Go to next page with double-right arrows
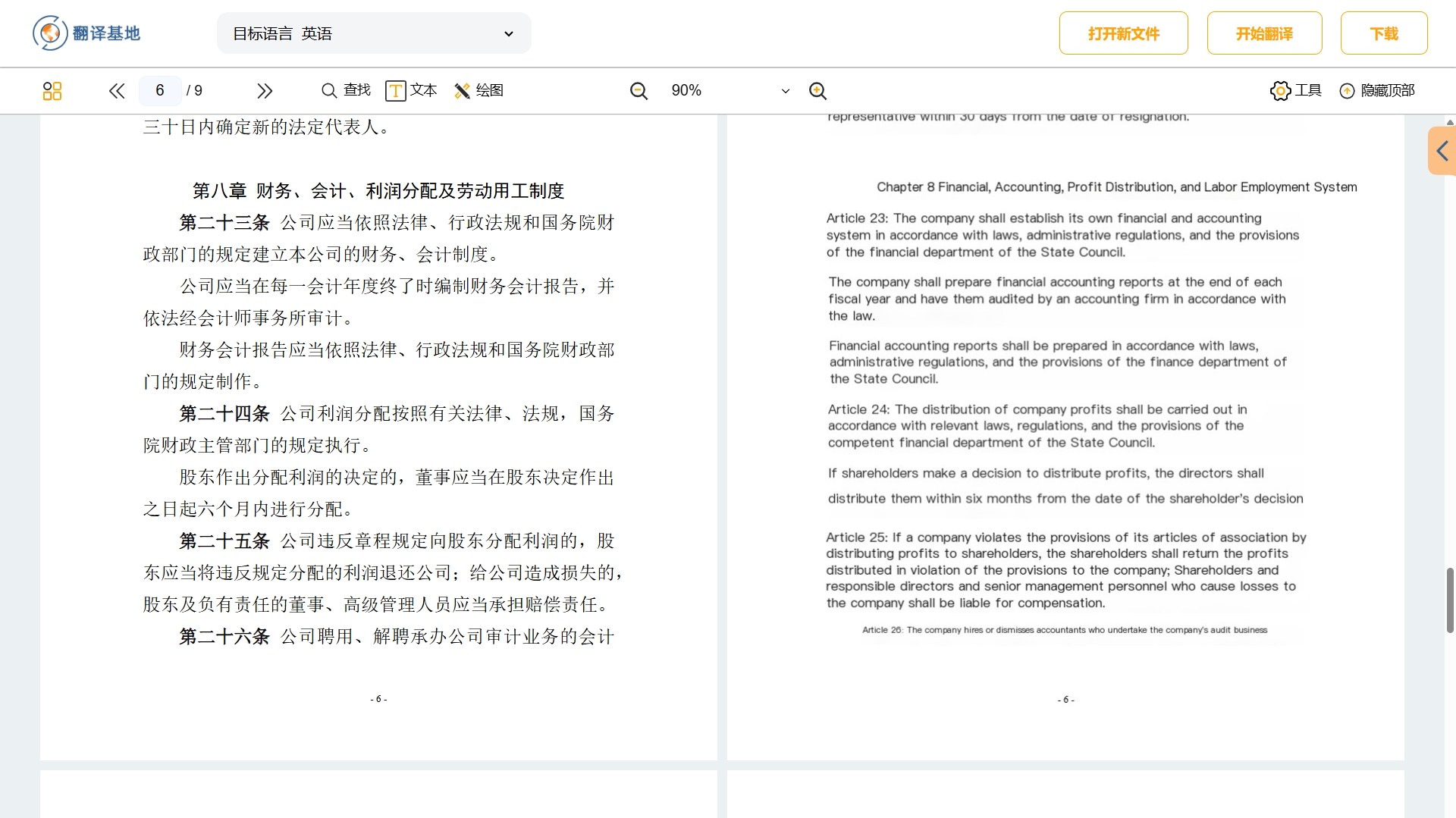Viewport: 1456px width, 818px height. tap(264, 91)
